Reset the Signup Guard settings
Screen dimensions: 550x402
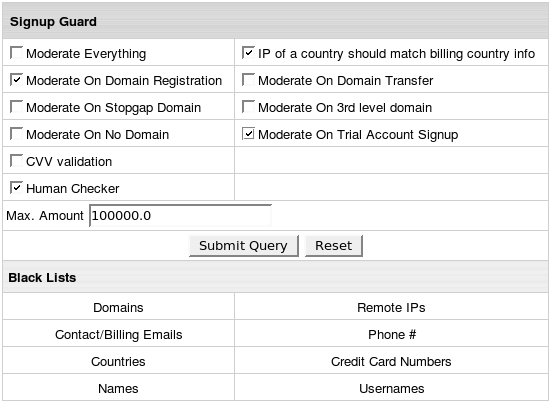[x=334, y=246]
